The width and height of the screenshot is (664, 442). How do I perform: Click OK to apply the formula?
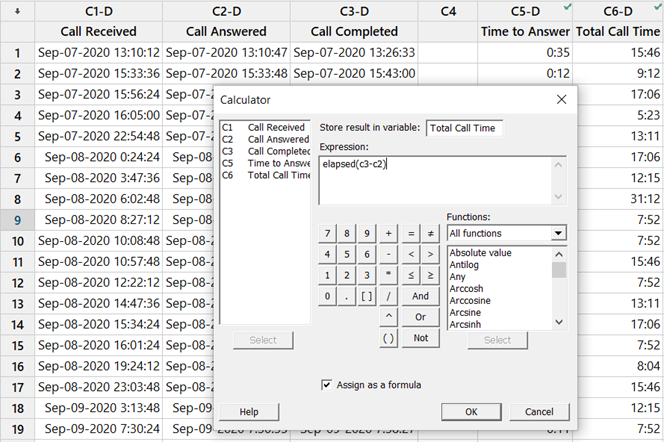pyautogui.click(x=471, y=412)
